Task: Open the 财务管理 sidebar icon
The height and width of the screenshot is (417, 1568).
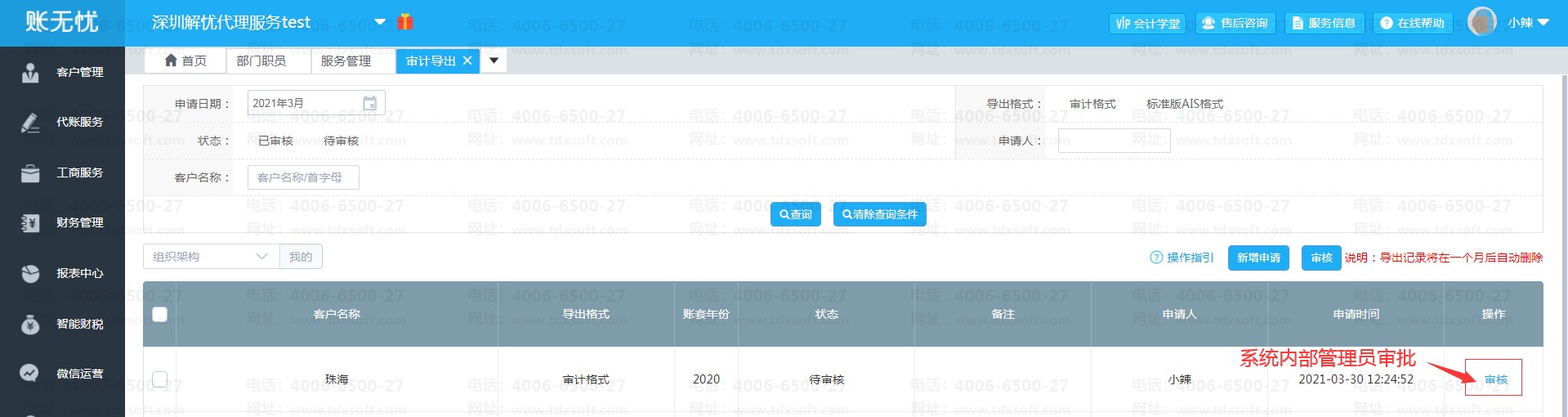Action: click(30, 223)
